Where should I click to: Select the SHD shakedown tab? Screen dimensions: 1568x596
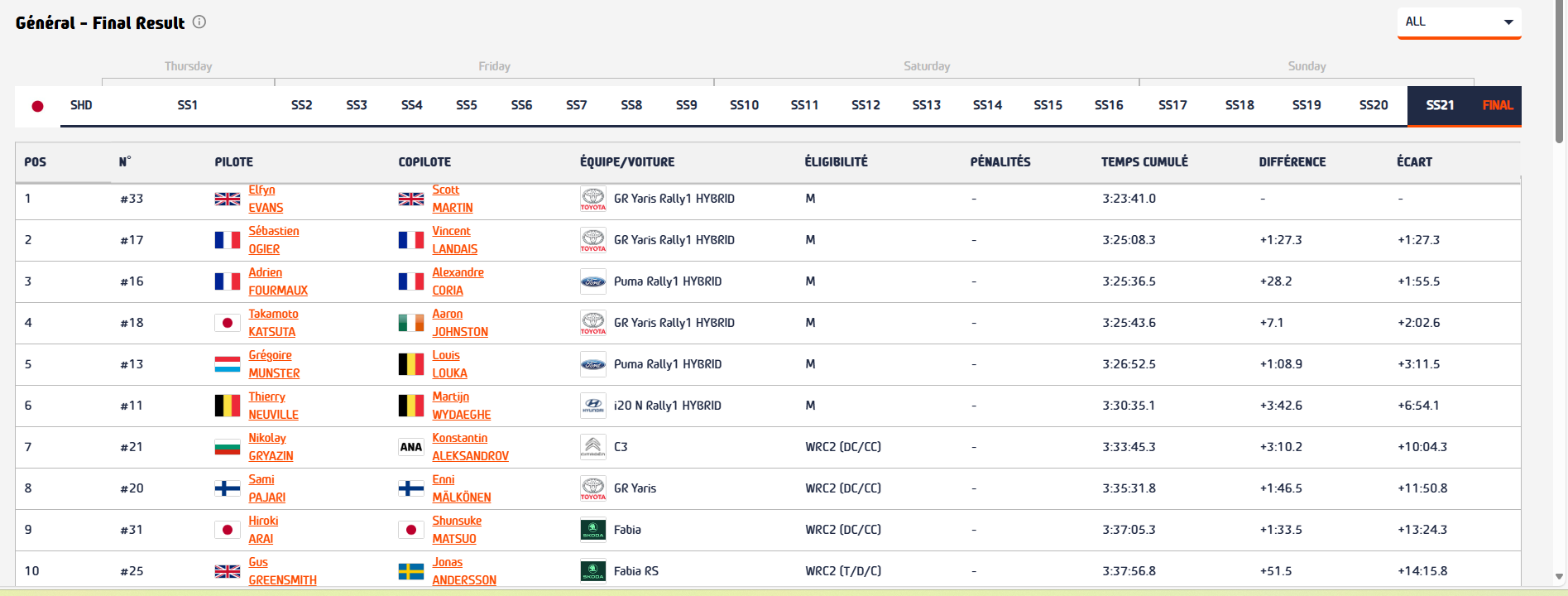pyautogui.click(x=81, y=105)
